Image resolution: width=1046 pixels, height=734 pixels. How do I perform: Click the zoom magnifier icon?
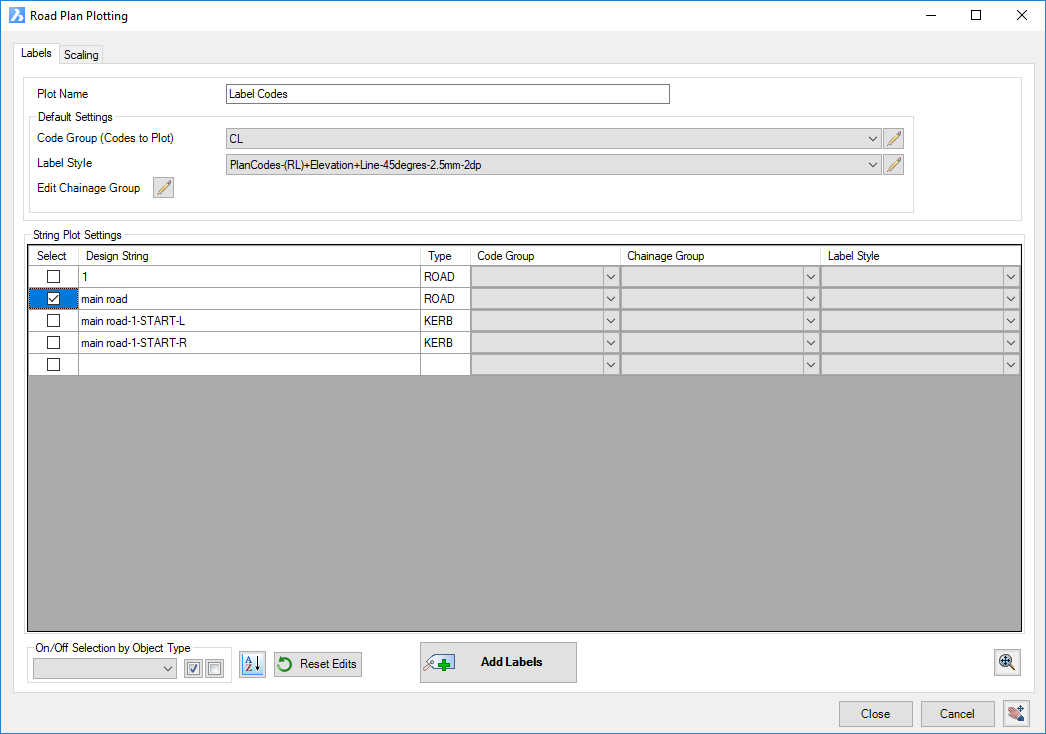1006,662
